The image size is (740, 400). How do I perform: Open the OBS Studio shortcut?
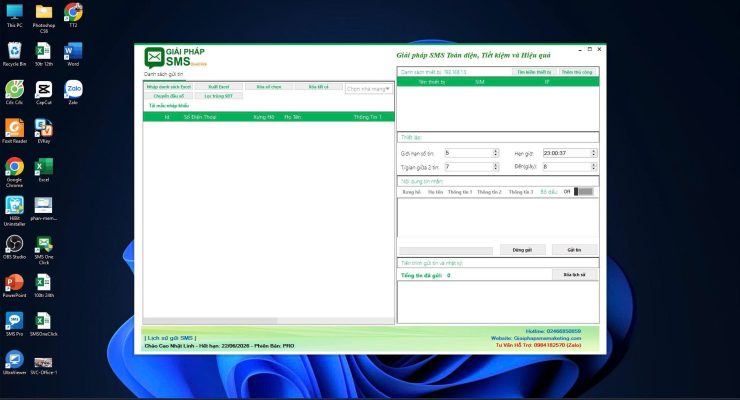pyautogui.click(x=14, y=245)
